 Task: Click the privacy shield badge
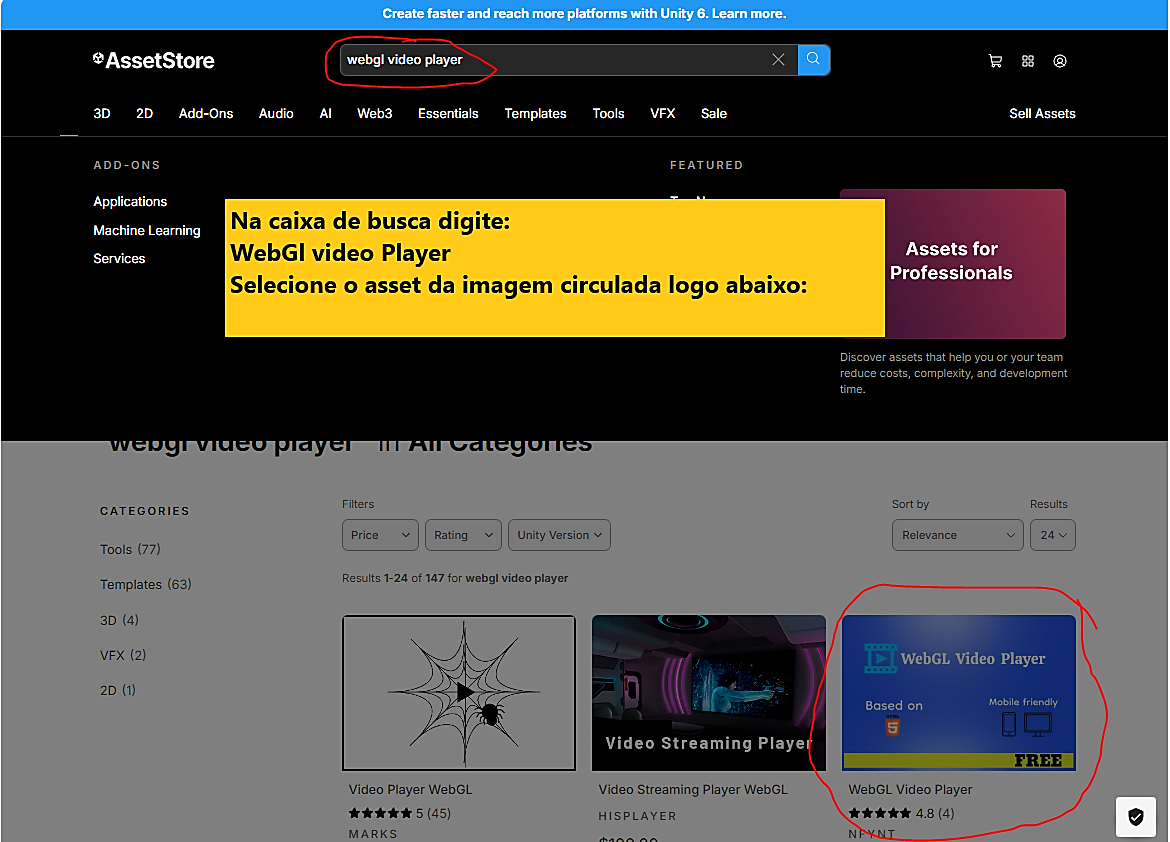point(1136,817)
